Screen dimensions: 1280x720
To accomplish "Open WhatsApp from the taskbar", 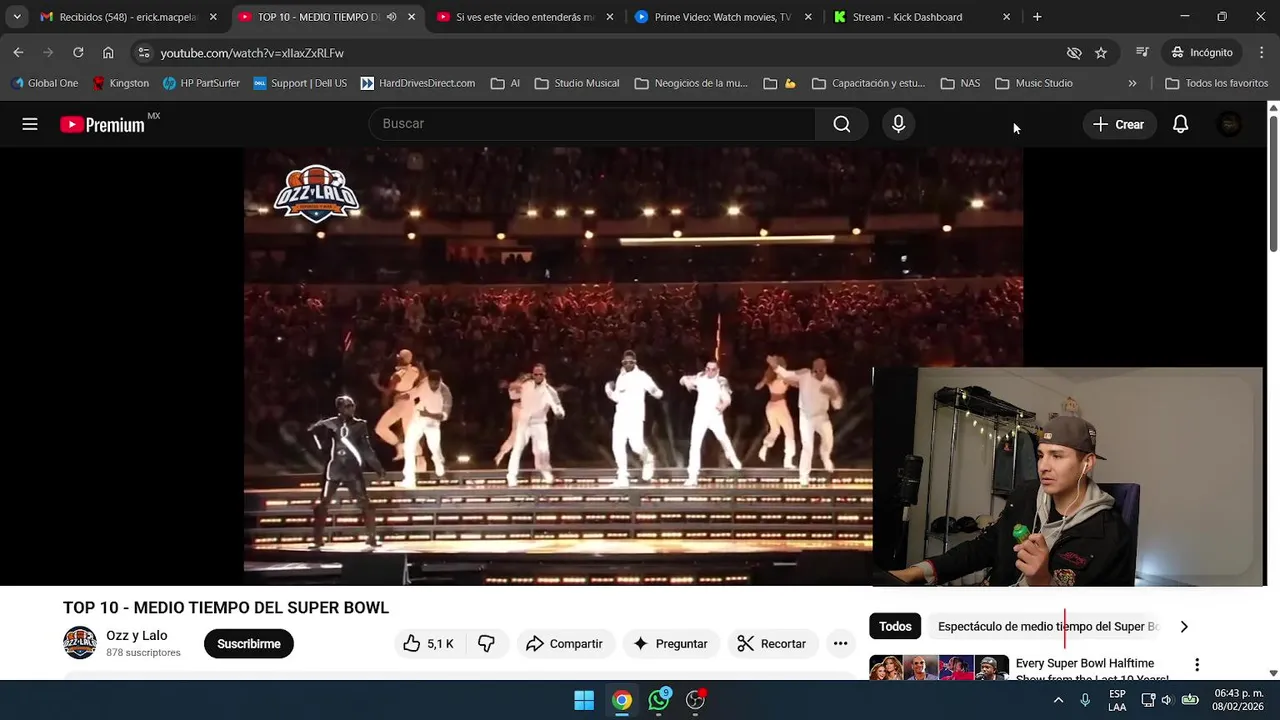I will pyautogui.click(x=659, y=700).
